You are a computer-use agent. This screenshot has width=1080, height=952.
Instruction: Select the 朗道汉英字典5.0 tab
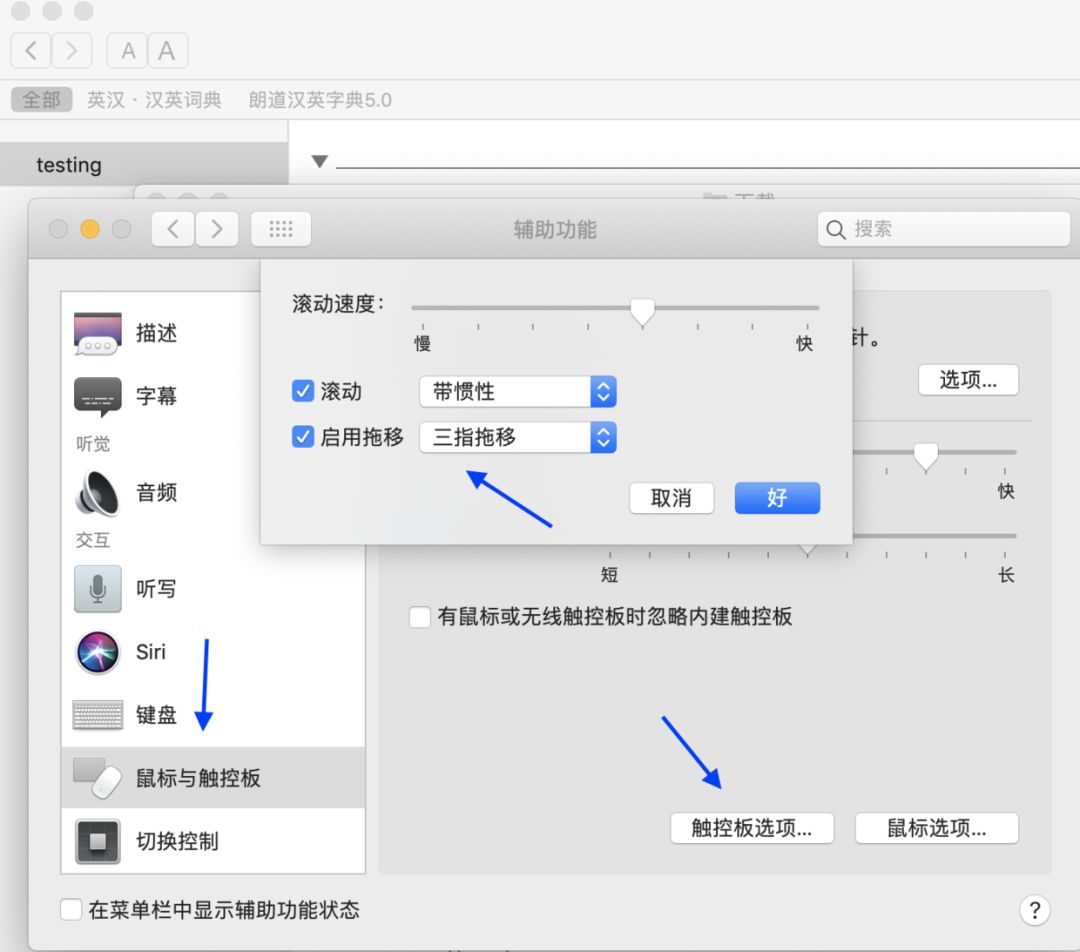(319, 99)
